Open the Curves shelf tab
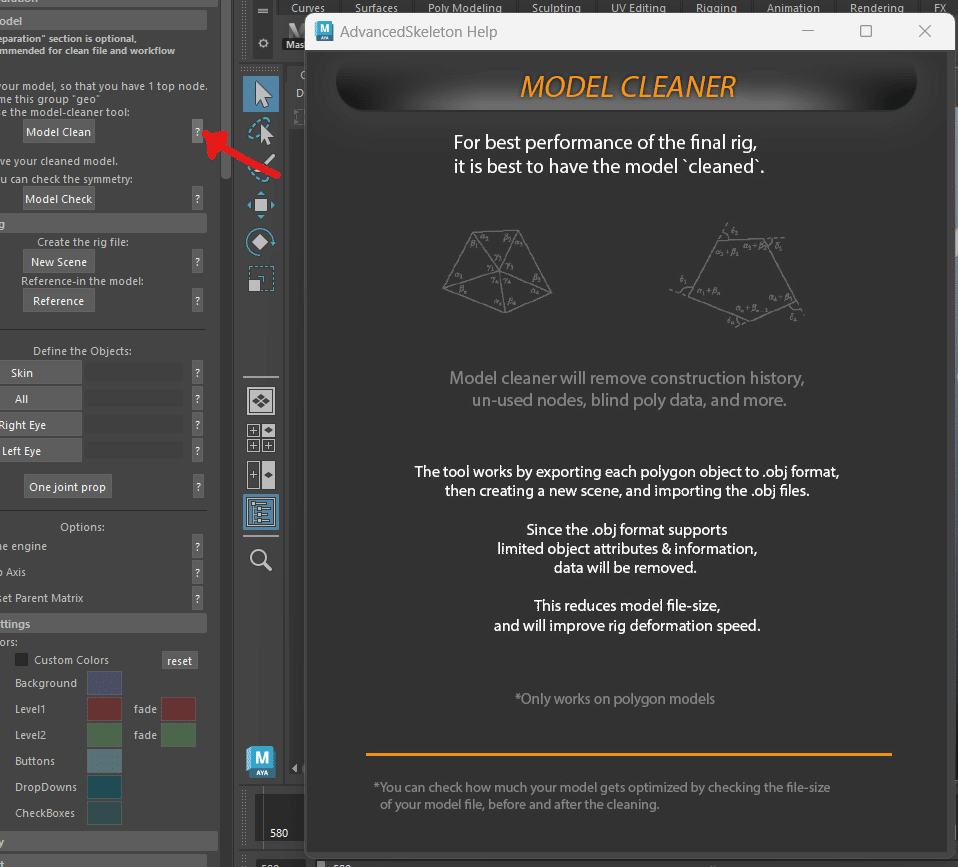 click(308, 8)
